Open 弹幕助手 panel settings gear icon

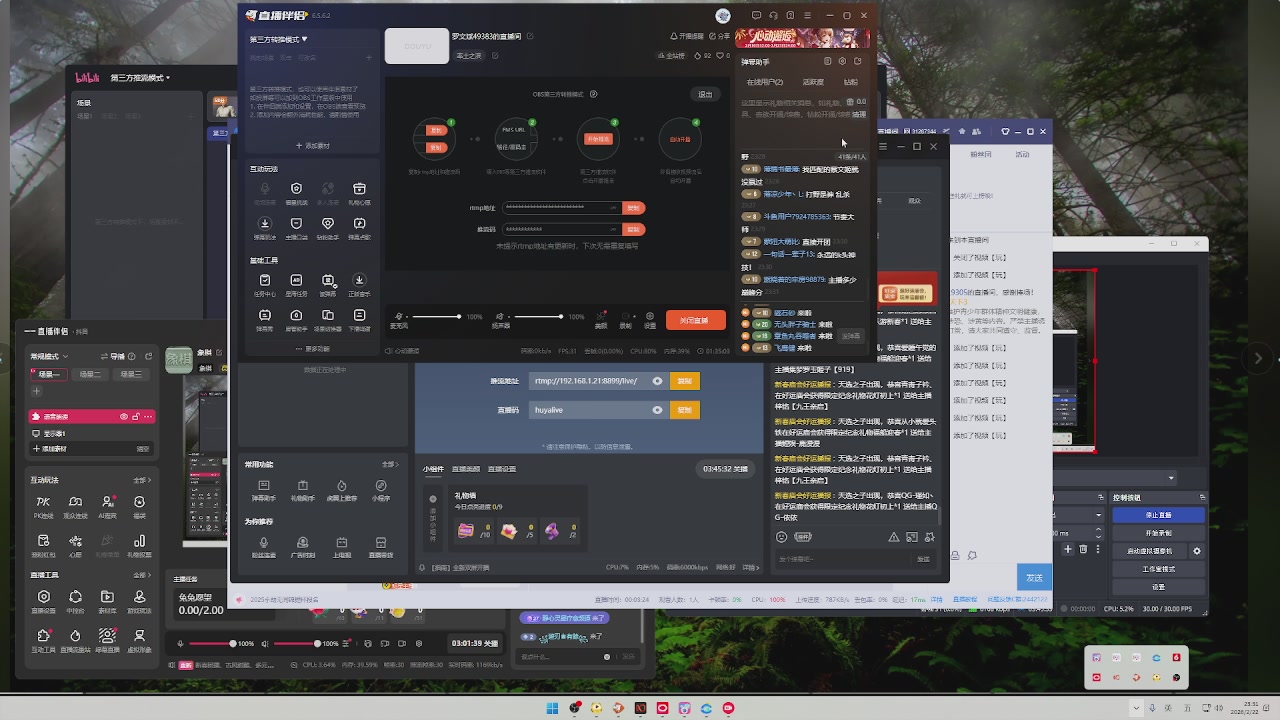[842, 62]
